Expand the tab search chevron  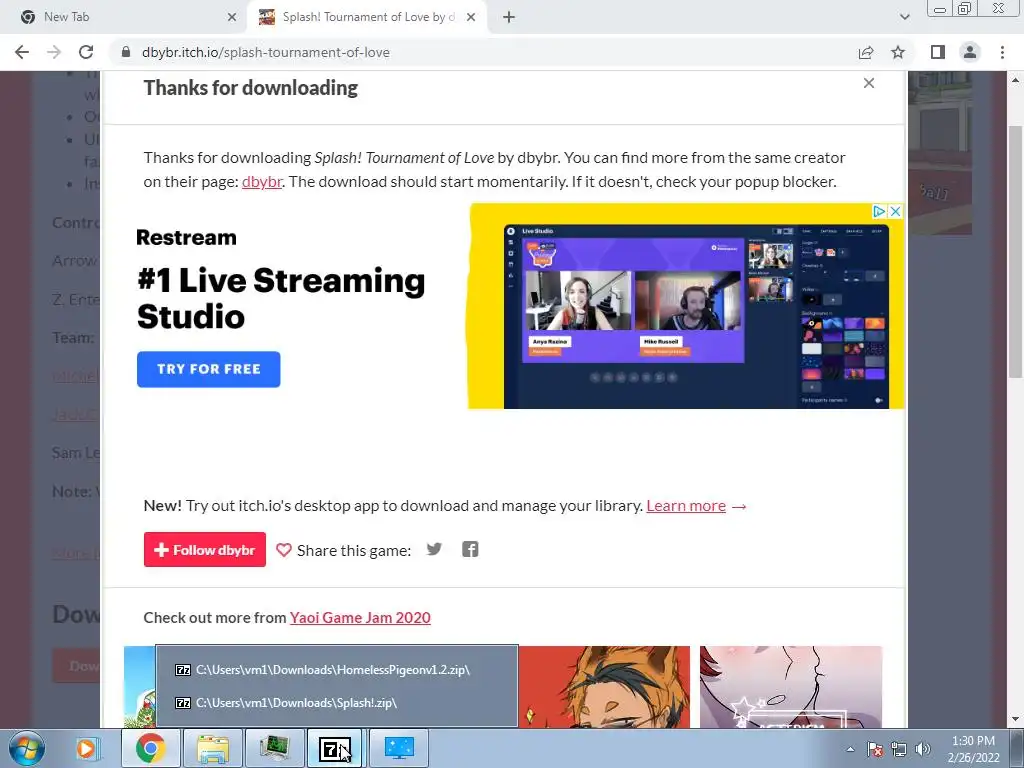click(904, 17)
